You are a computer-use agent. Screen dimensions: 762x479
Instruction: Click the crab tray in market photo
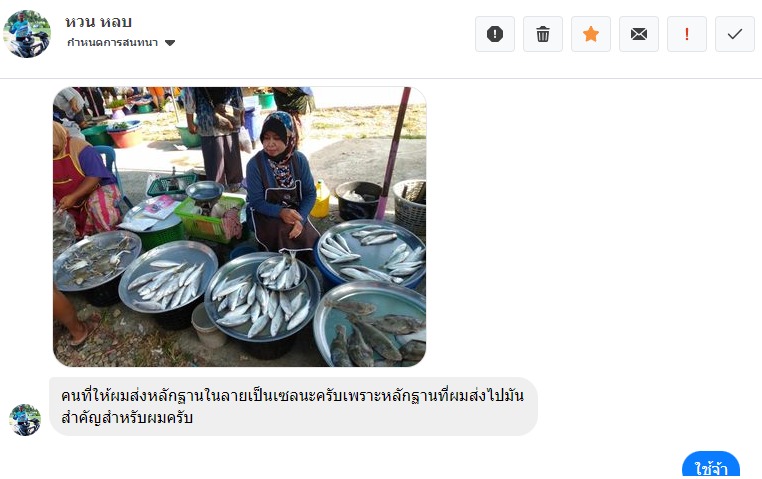tap(97, 261)
